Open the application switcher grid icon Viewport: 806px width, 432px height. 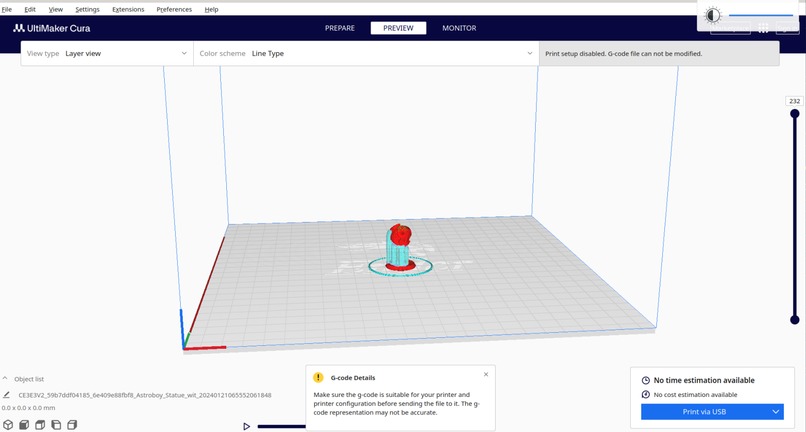click(x=763, y=28)
